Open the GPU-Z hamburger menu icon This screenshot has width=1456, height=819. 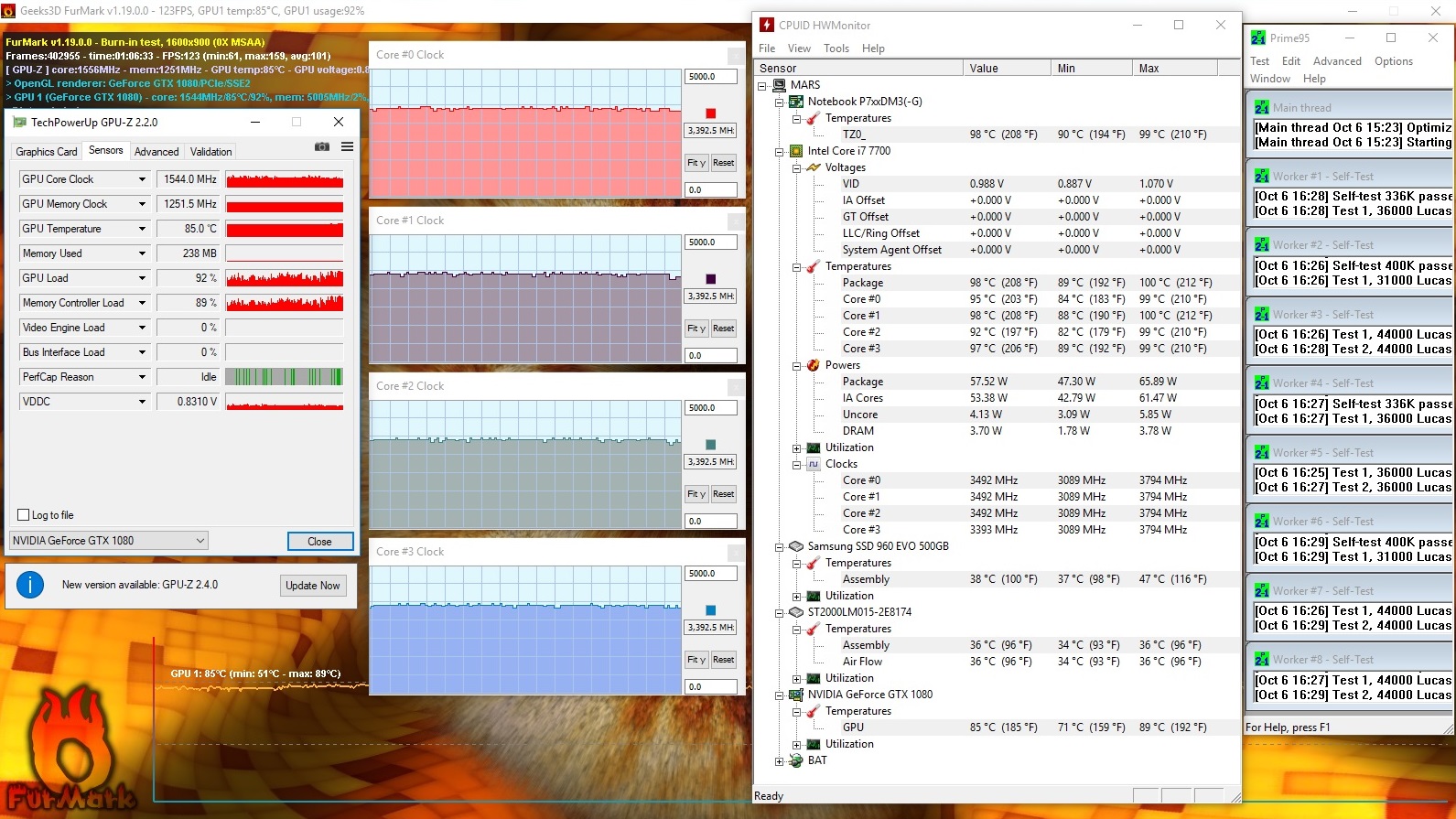(x=348, y=146)
